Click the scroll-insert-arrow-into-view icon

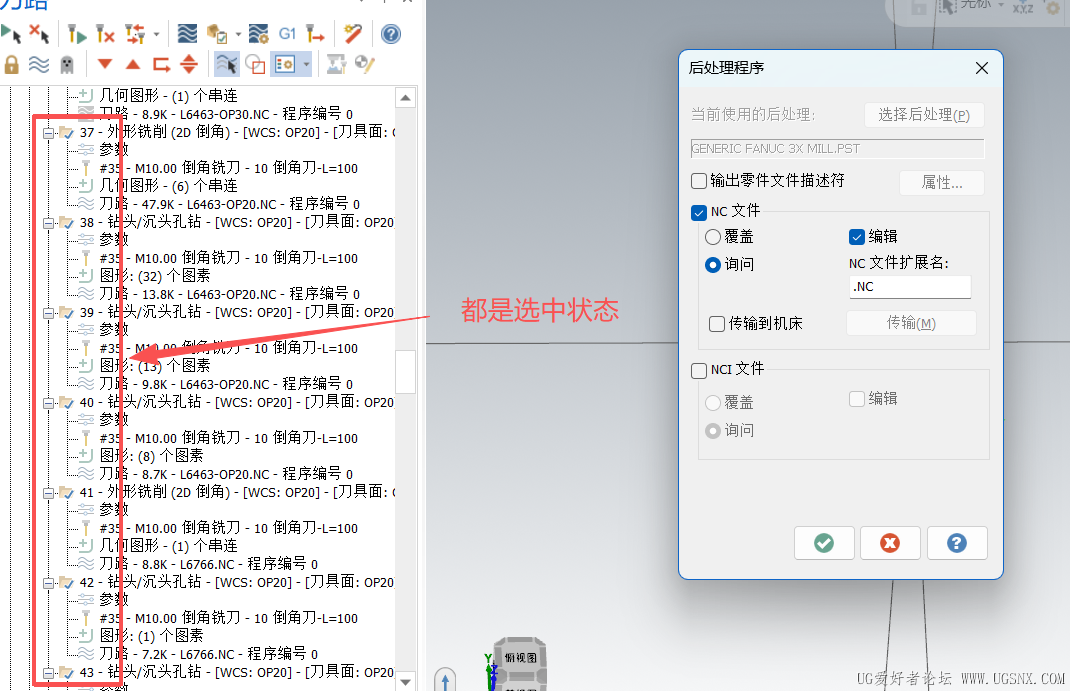[x=189, y=65]
